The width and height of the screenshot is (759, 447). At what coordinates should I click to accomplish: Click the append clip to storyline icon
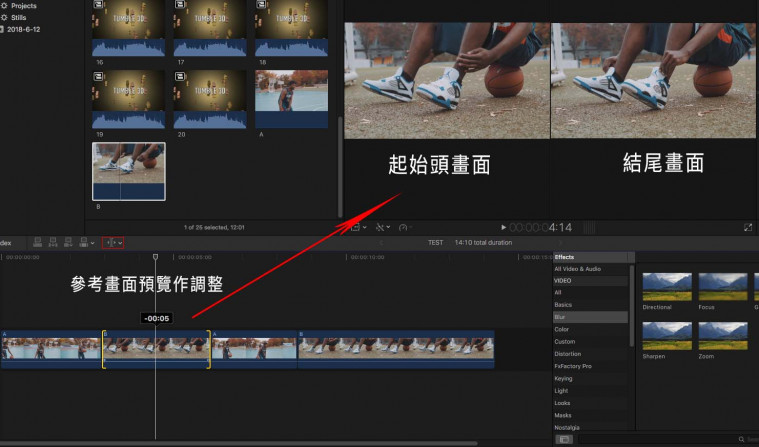[x=68, y=243]
